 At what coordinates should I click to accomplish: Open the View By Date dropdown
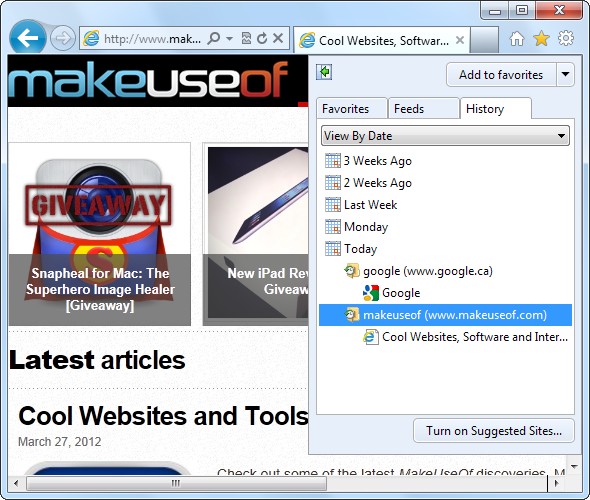445,136
